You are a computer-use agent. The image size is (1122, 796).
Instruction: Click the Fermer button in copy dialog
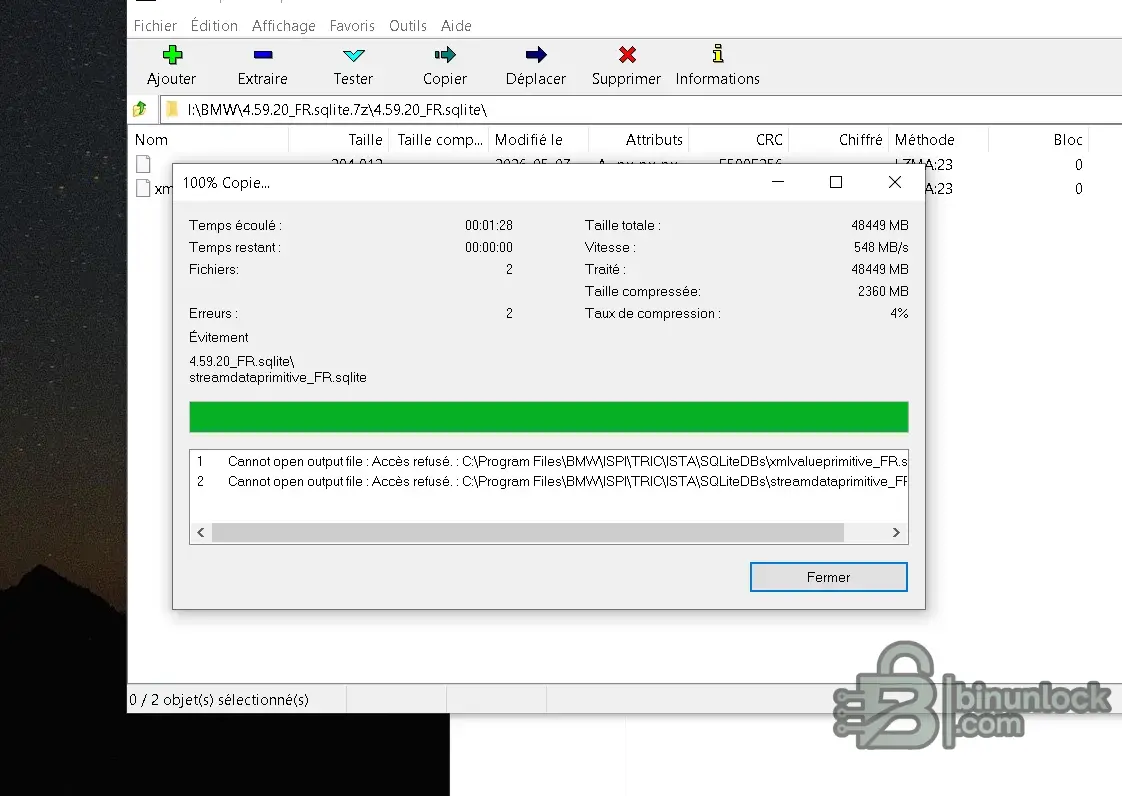click(829, 577)
